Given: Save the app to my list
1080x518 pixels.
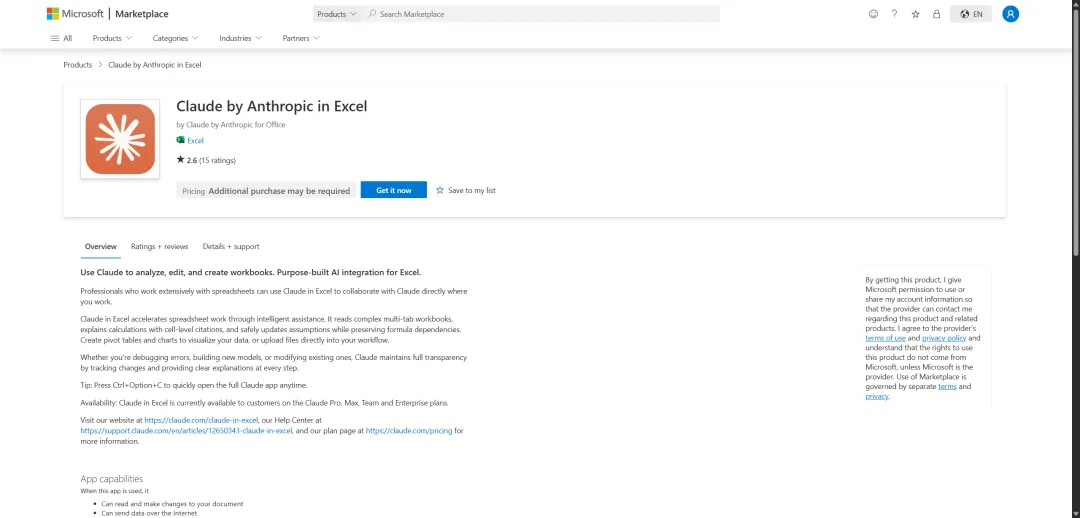Looking at the screenshot, I should (x=466, y=191).
